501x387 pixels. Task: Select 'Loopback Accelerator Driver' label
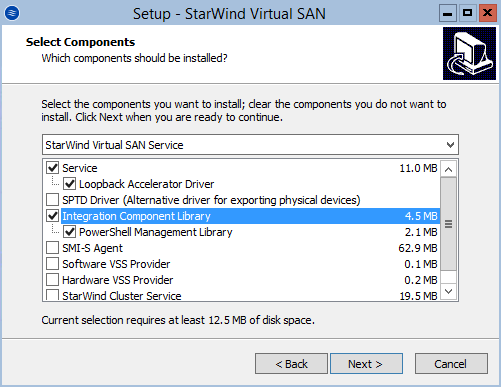pyautogui.click(x=146, y=184)
